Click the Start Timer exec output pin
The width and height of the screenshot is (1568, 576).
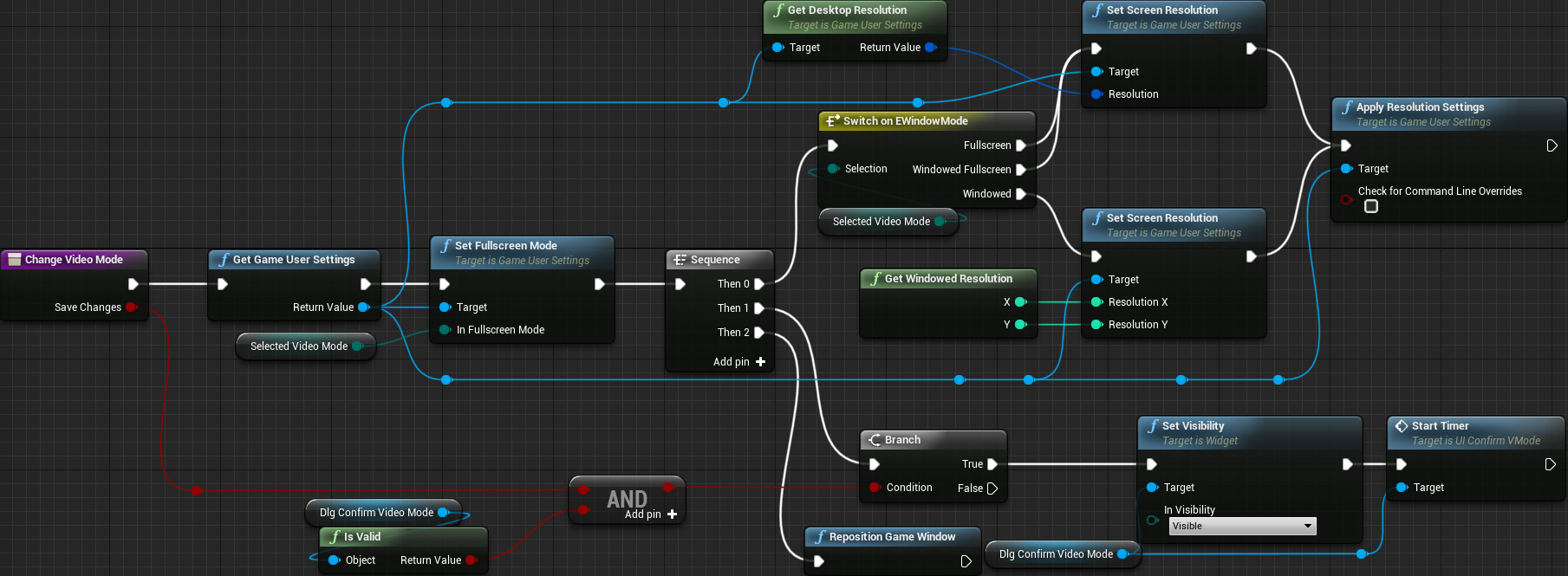click(x=1550, y=464)
